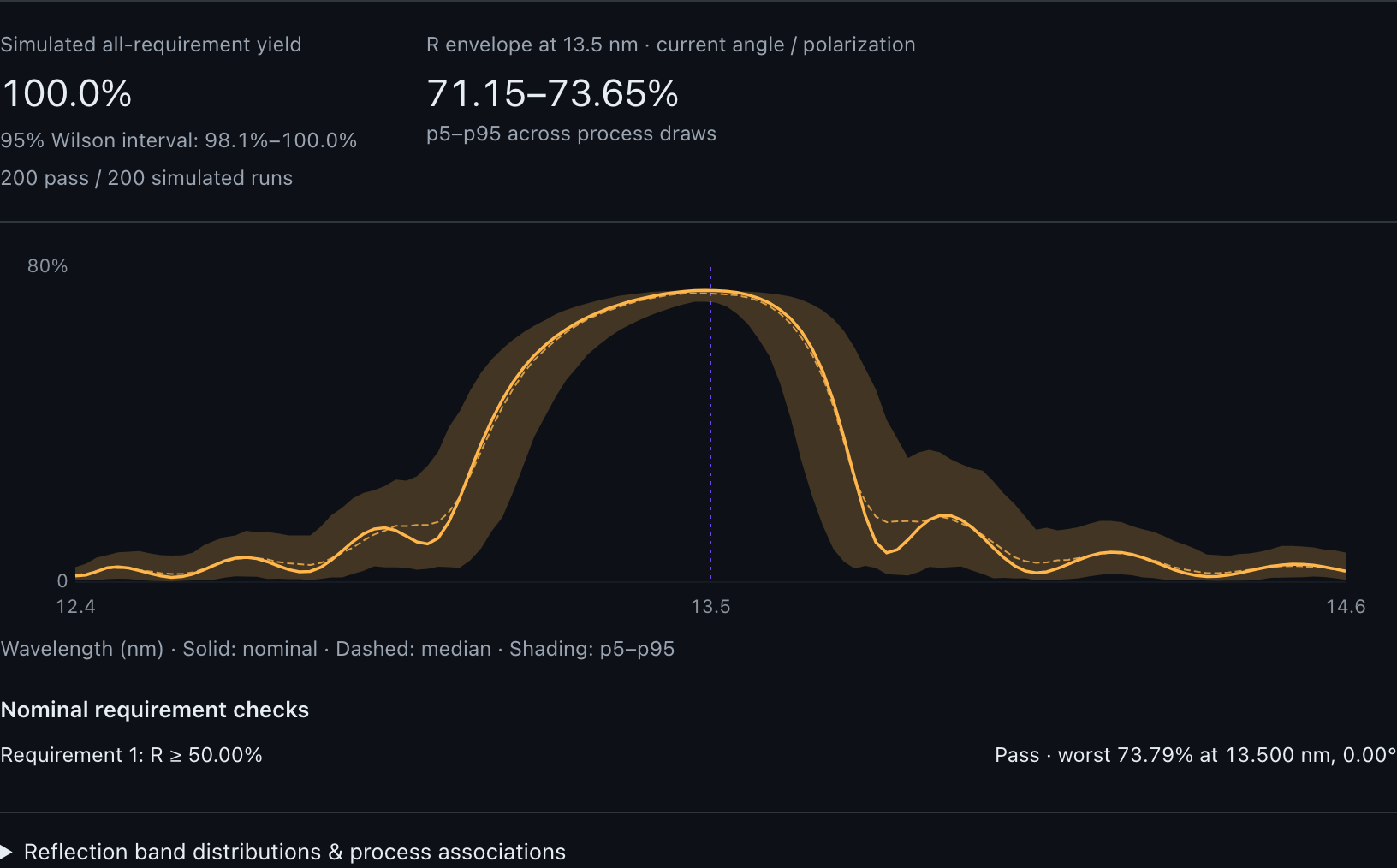Click the 14.6 wavelength axis label

pyautogui.click(x=1346, y=607)
